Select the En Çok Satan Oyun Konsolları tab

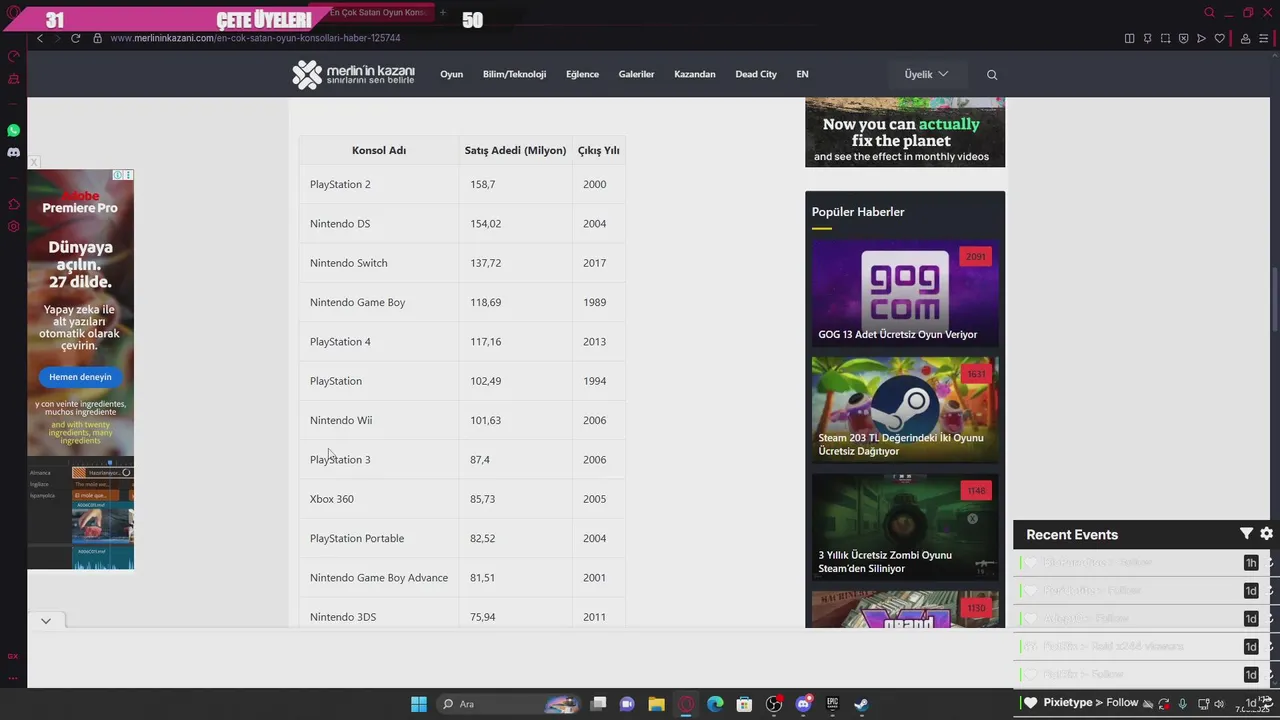pos(373,14)
